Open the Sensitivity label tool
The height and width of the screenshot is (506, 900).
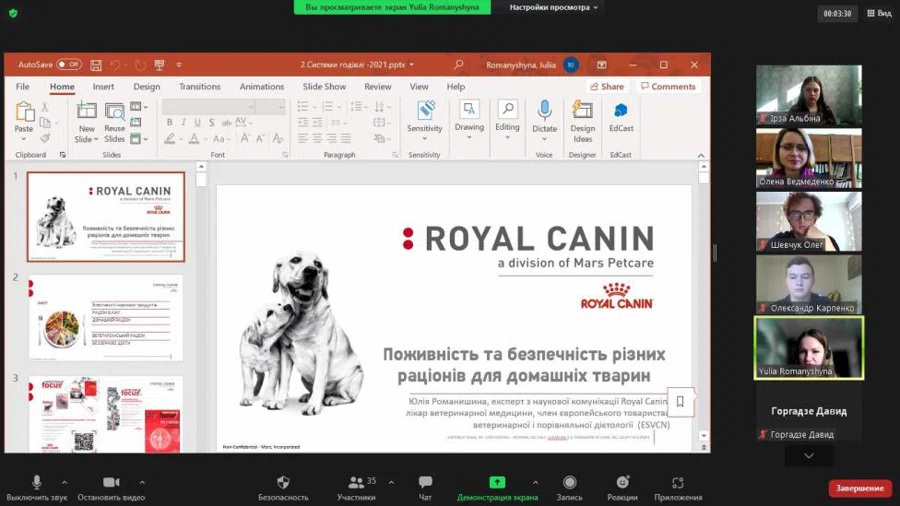pos(425,119)
